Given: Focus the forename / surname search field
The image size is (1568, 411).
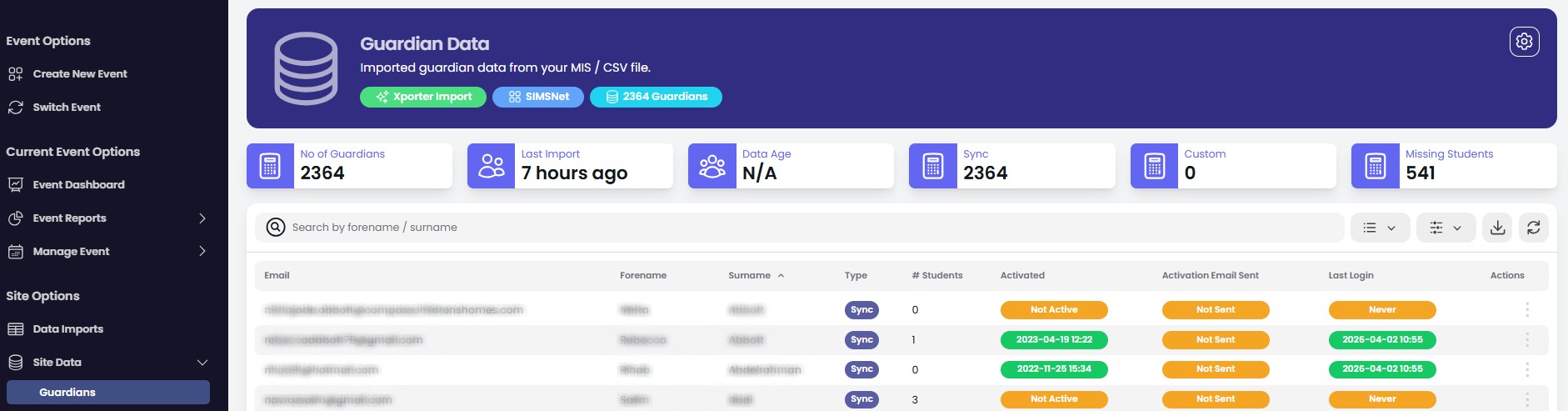Looking at the screenshot, I should (800, 228).
